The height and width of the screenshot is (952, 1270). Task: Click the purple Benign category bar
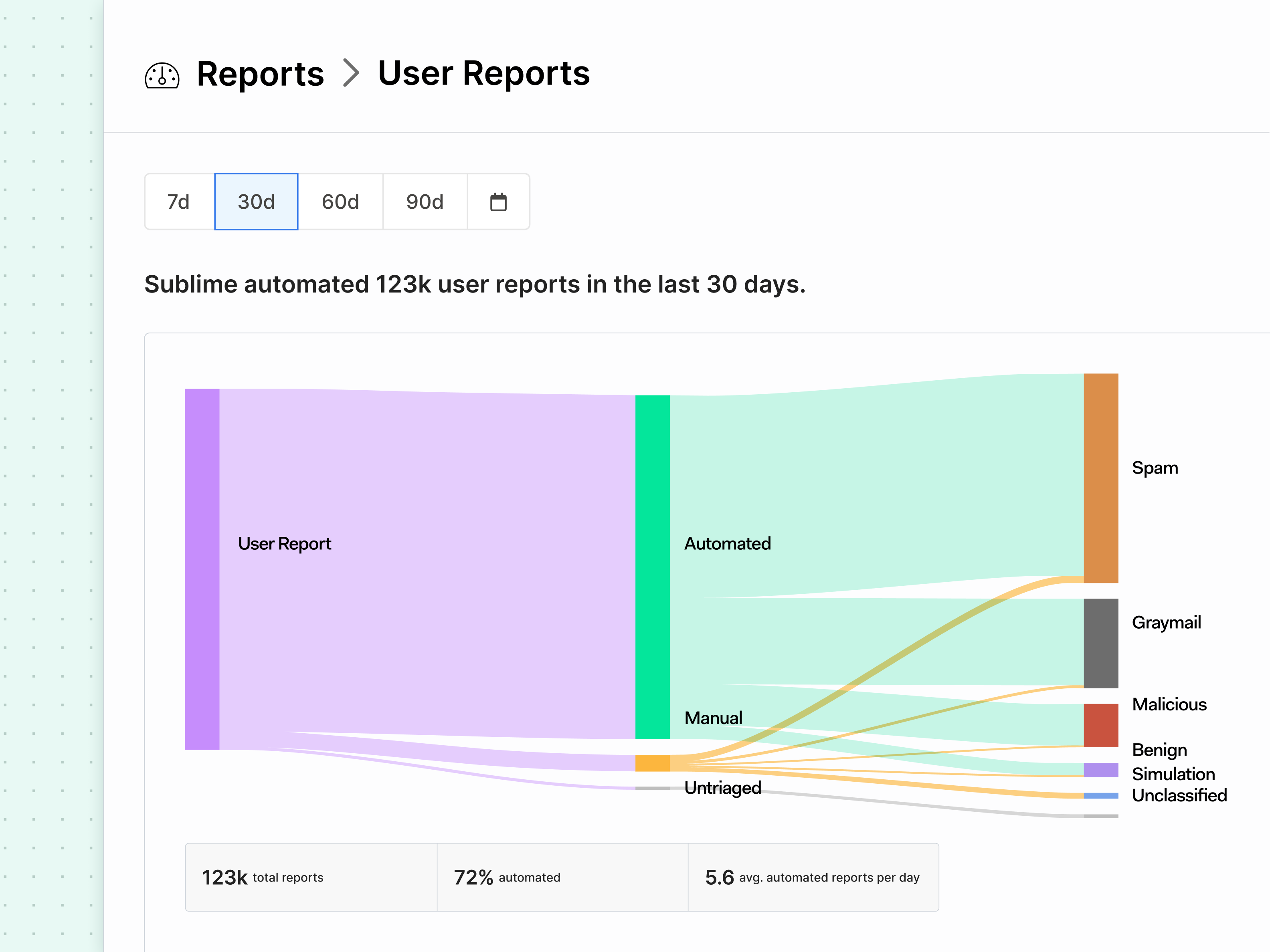pos(1101,770)
